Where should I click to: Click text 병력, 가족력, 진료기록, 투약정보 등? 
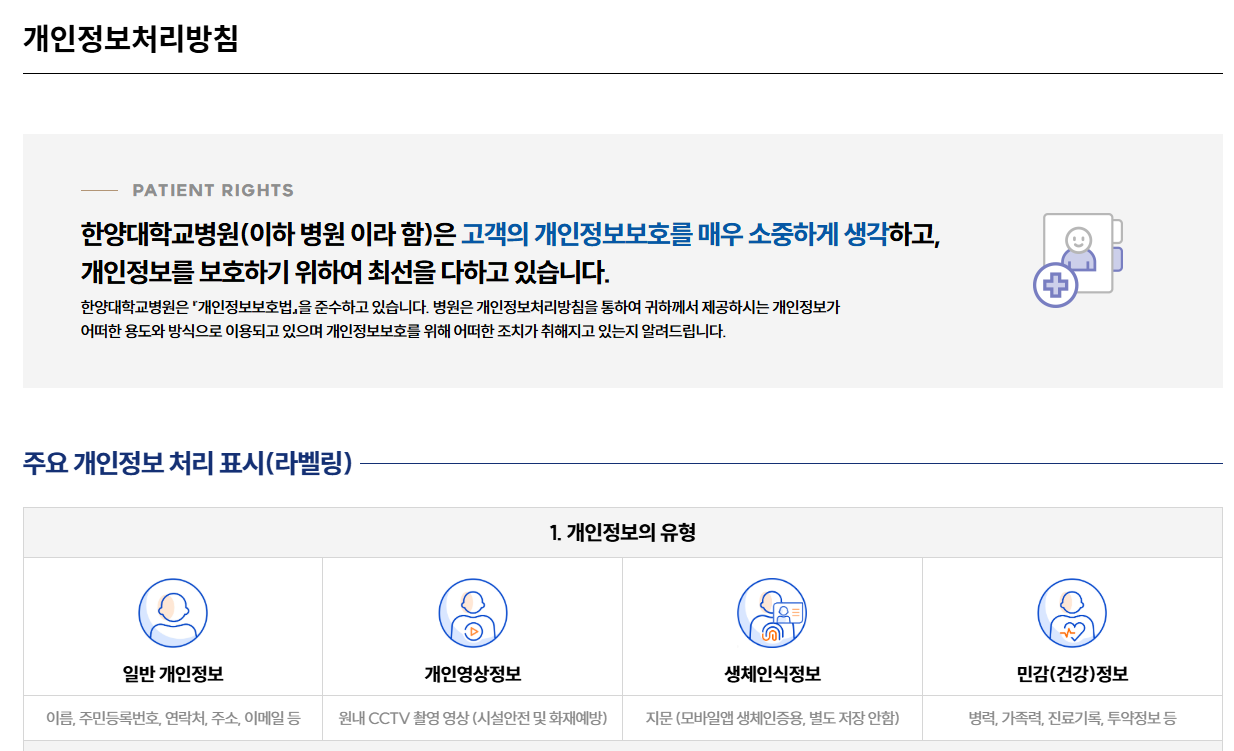(1072, 718)
